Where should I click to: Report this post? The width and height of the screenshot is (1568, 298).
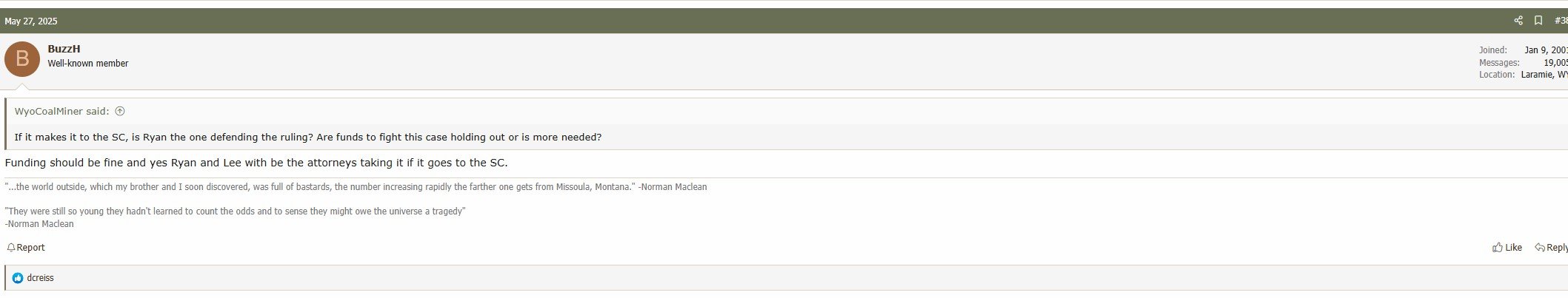[x=26, y=248]
